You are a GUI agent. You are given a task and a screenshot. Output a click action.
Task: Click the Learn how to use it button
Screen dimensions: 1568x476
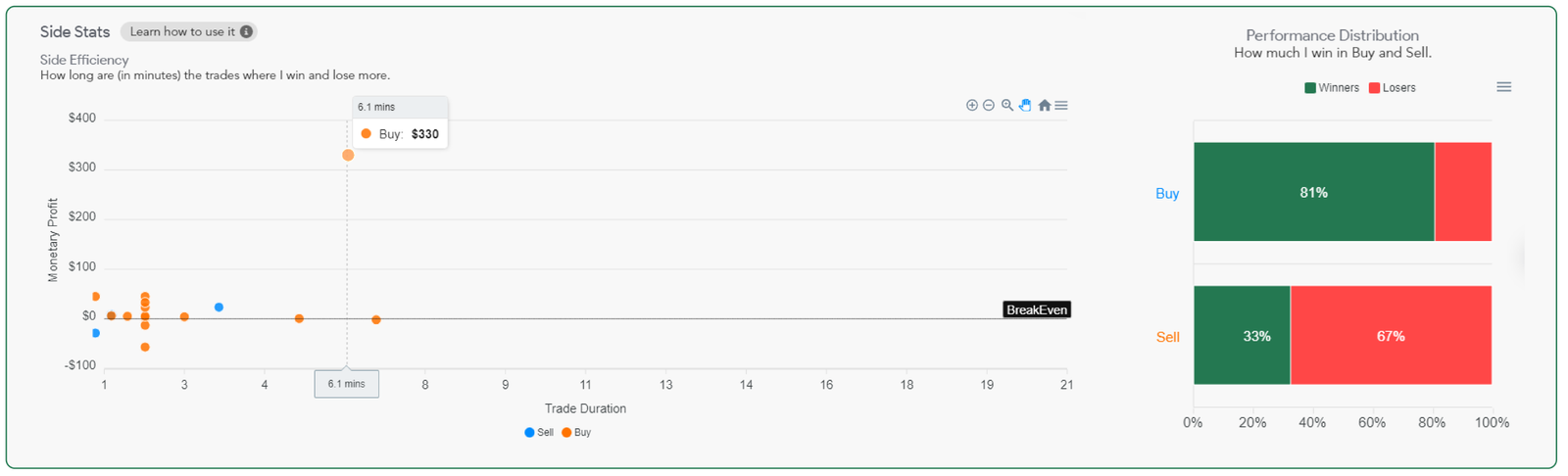(182, 31)
